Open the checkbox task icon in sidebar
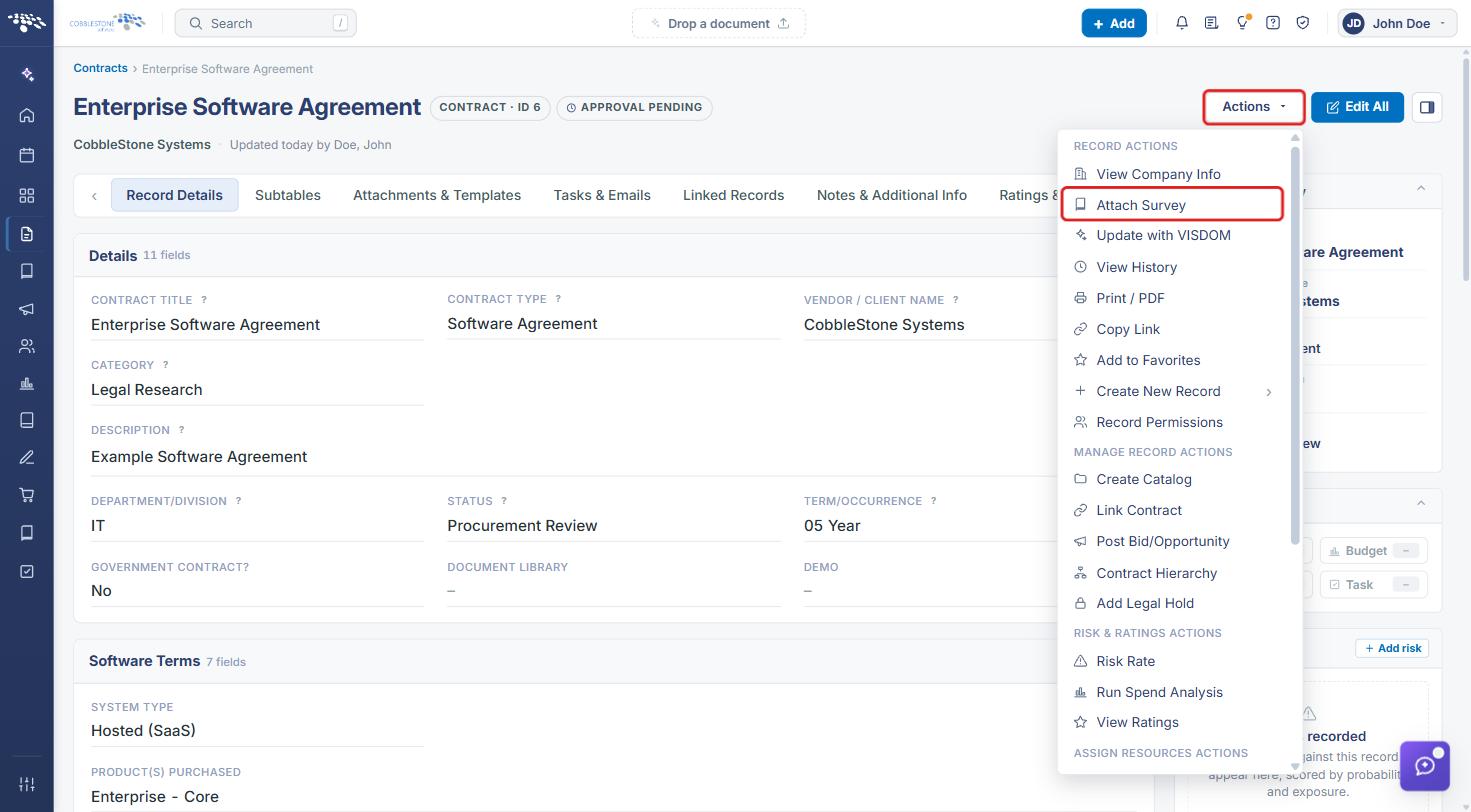This screenshot has height=812, width=1471. 27,571
